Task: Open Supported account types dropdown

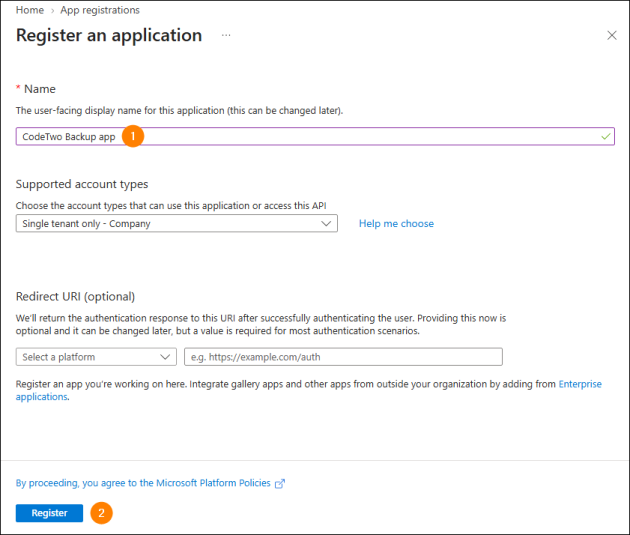Action: coord(176,223)
